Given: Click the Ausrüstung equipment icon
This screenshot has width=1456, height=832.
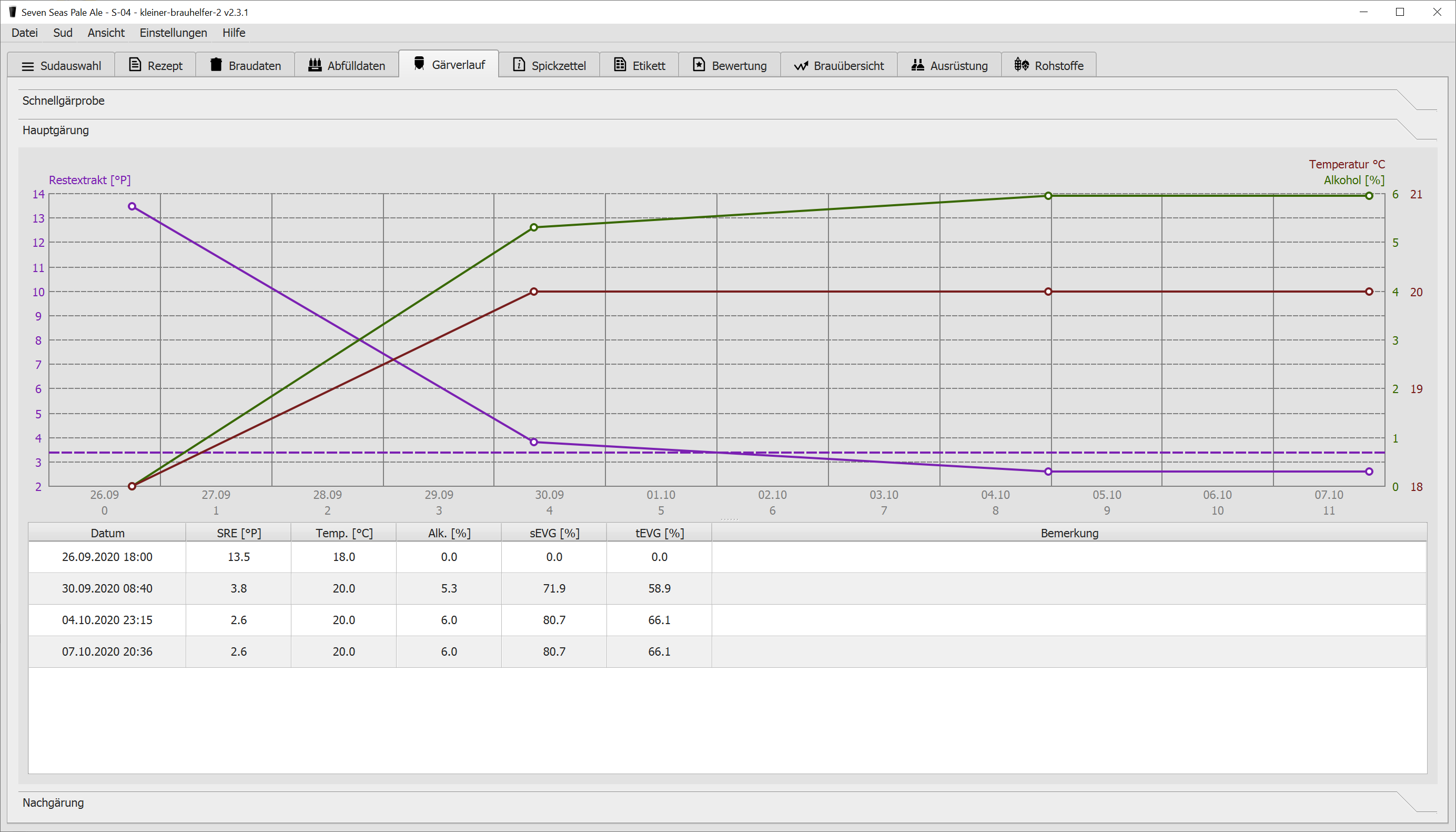Looking at the screenshot, I should click(917, 65).
